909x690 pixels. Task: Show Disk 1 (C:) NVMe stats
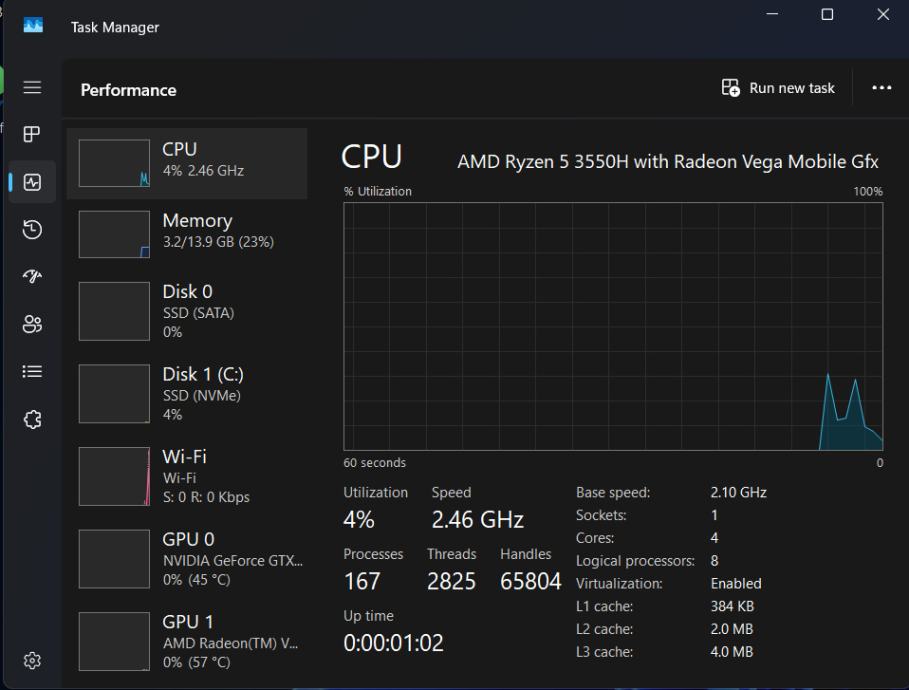click(187, 393)
